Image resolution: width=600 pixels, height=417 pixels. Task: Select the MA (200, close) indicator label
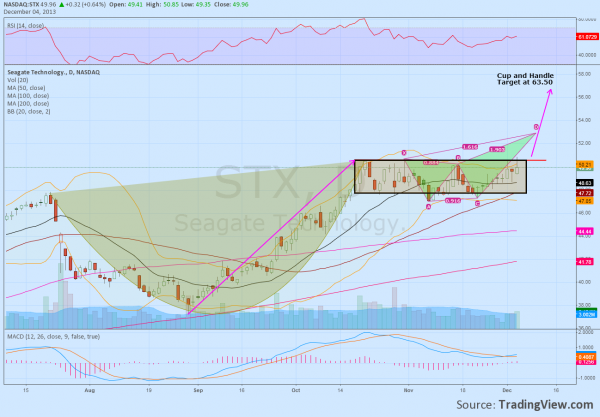click(x=28, y=104)
